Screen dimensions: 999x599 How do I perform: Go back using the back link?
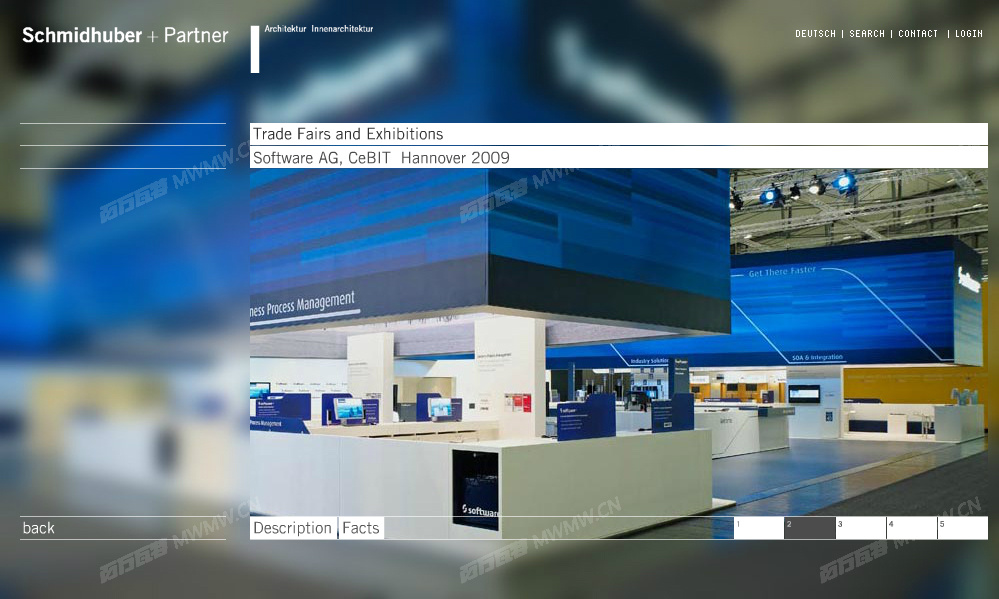tap(38, 528)
